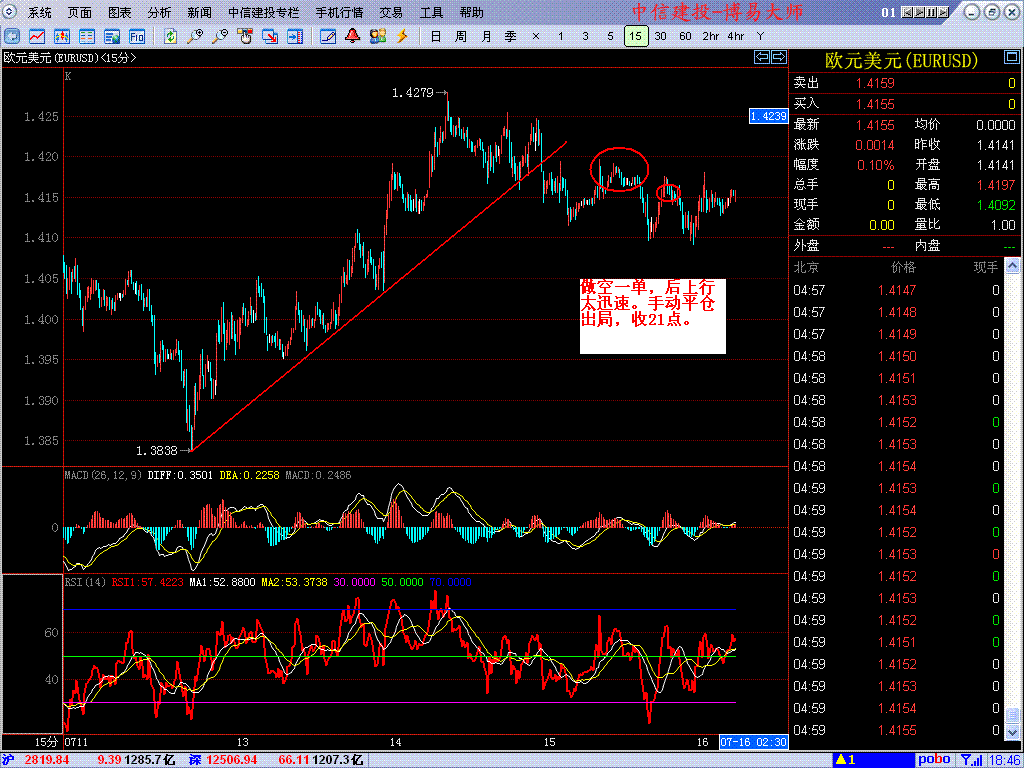The image size is (1024, 768).
Task: Click the 07-16 02:30 date marker
Action: click(x=754, y=743)
